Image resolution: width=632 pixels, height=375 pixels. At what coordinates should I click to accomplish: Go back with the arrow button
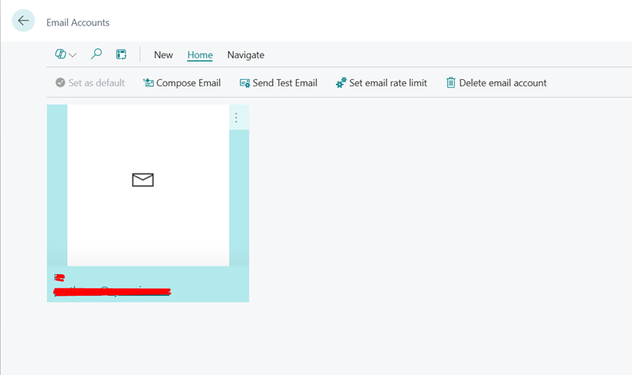click(x=23, y=21)
